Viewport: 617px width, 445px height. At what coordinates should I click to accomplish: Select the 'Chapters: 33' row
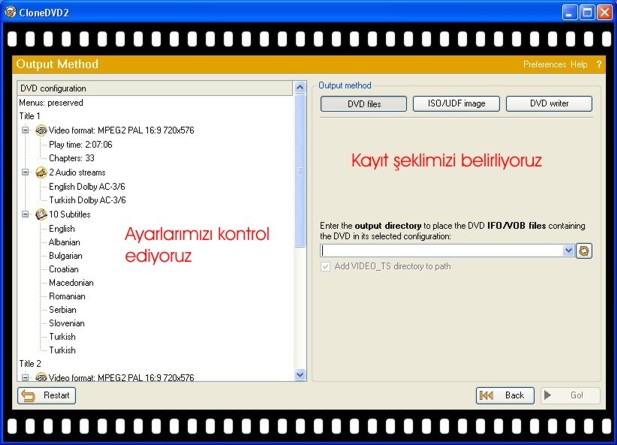point(72,158)
